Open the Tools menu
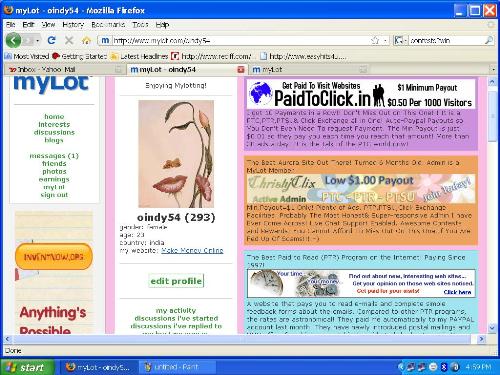The image size is (500, 375). tap(140, 24)
